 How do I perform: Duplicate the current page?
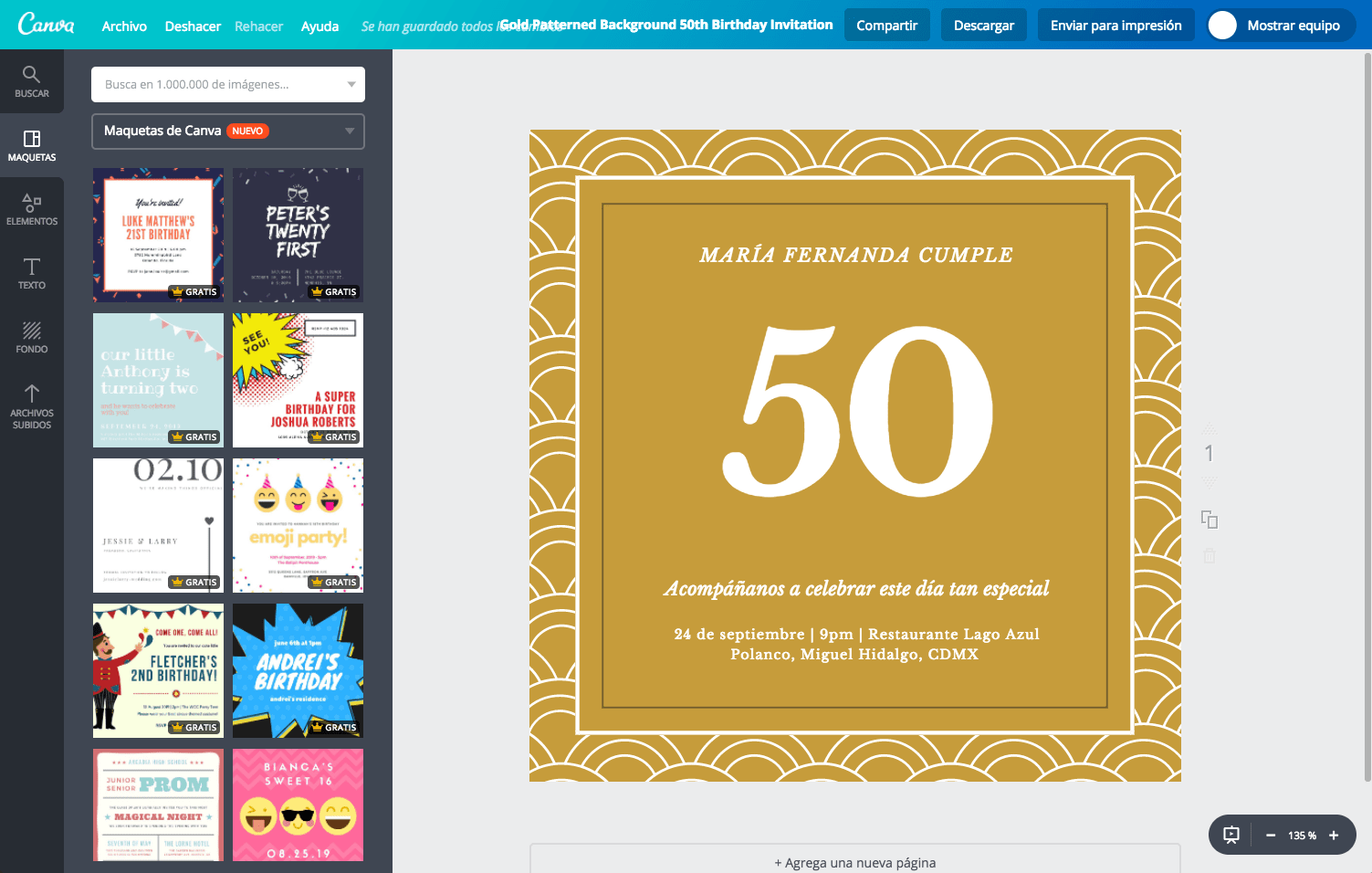[x=1209, y=518]
